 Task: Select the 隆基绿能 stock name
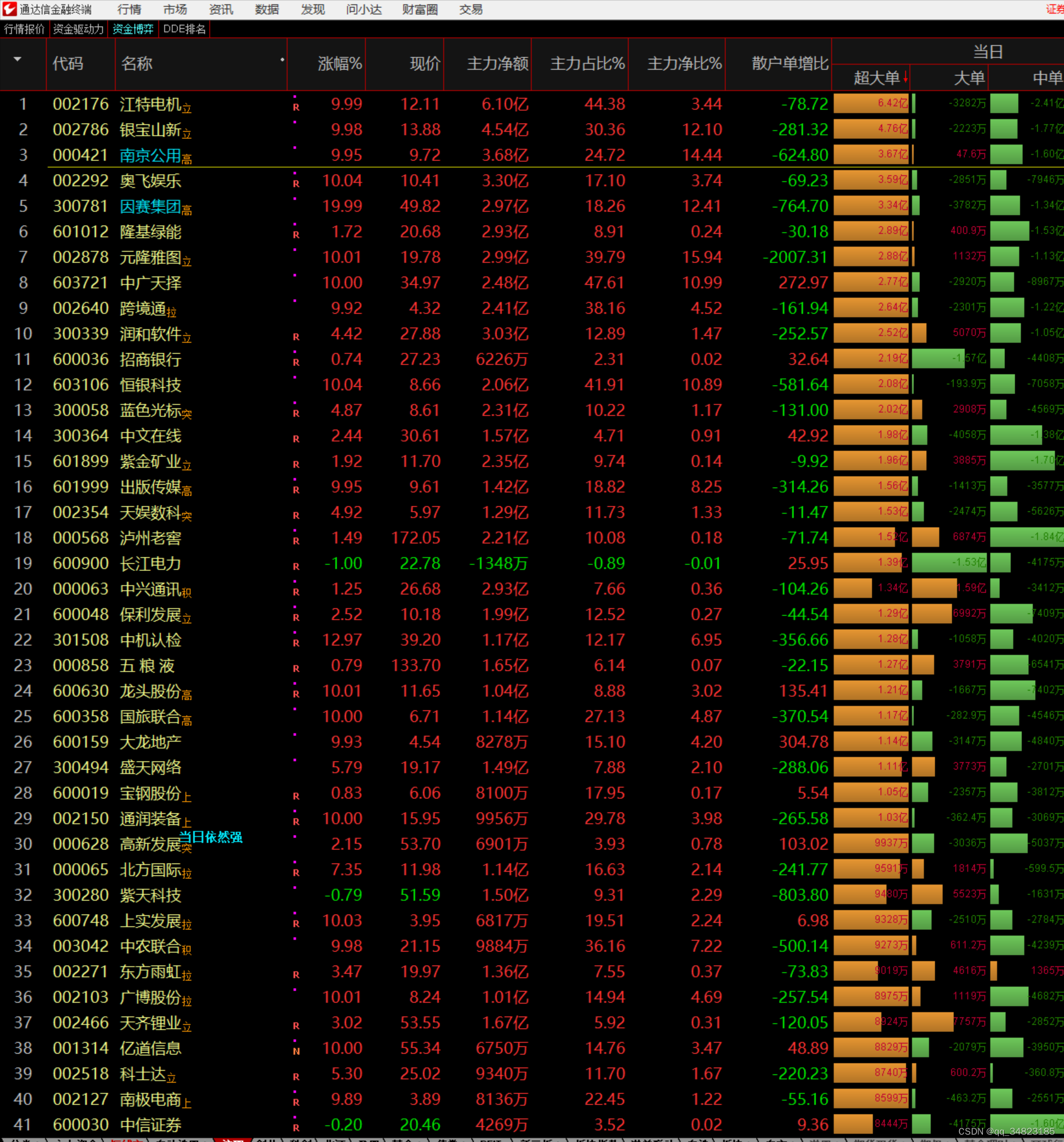(x=150, y=232)
